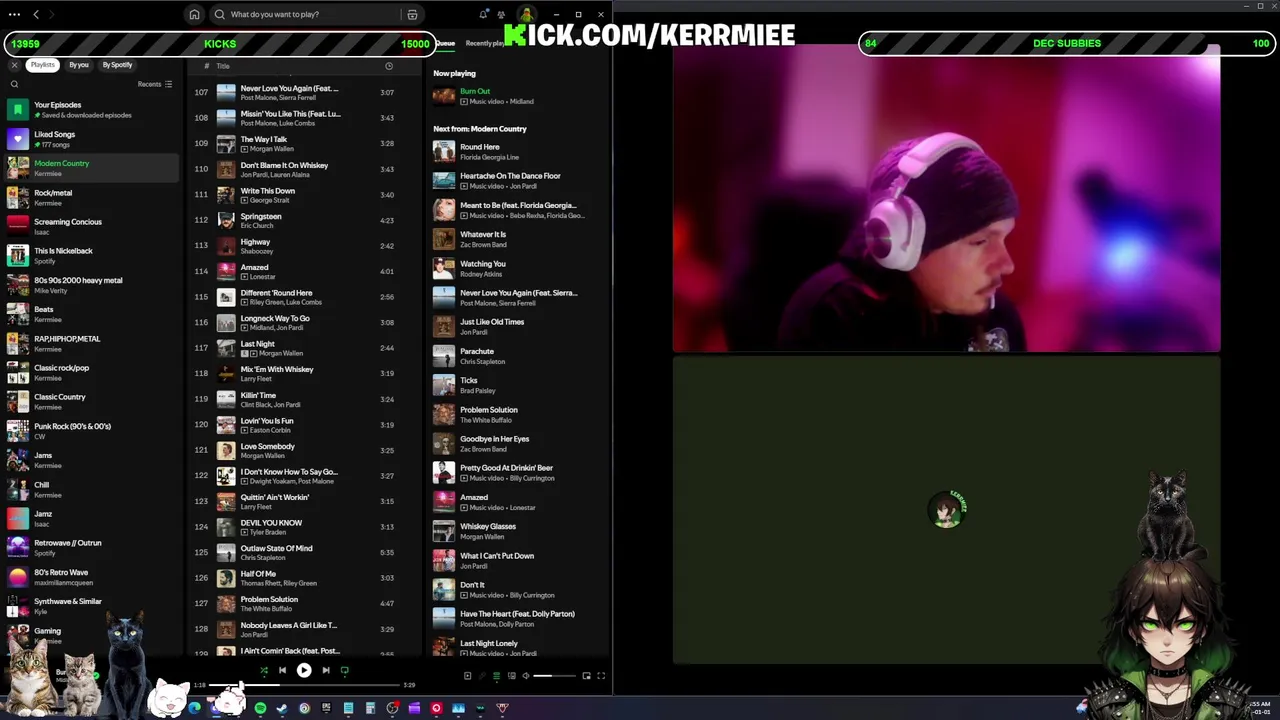Viewport: 1280px width, 720px height.
Task: Search within Your Library magnifier
Action: (x=14, y=85)
